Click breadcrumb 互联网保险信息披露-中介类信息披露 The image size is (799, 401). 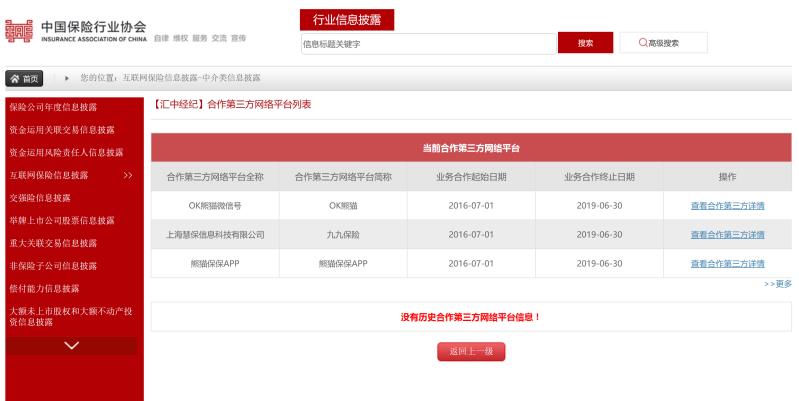point(191,78)
